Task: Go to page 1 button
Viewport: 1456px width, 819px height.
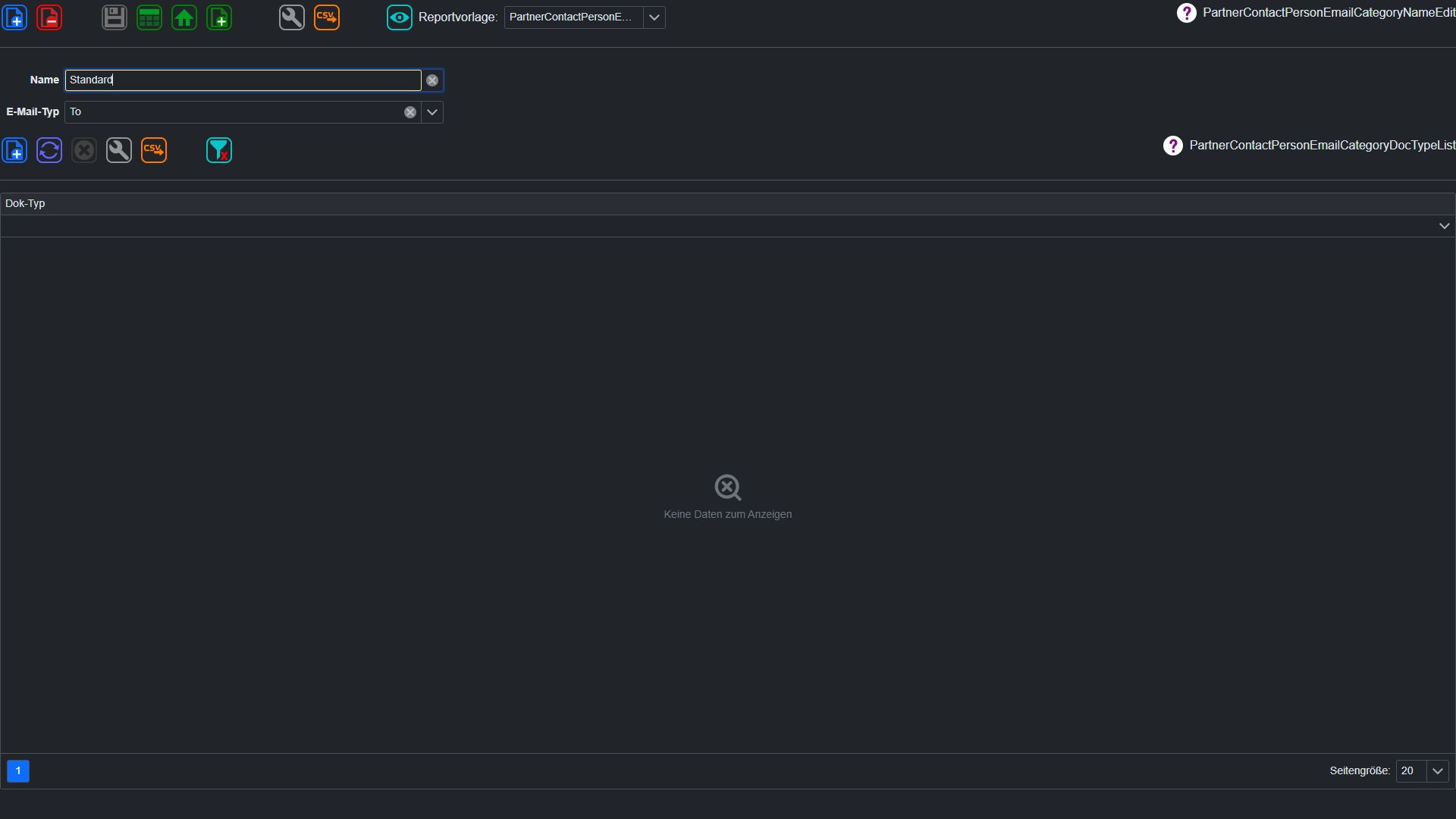Action: pyautogui.click(x=18, y=771)
